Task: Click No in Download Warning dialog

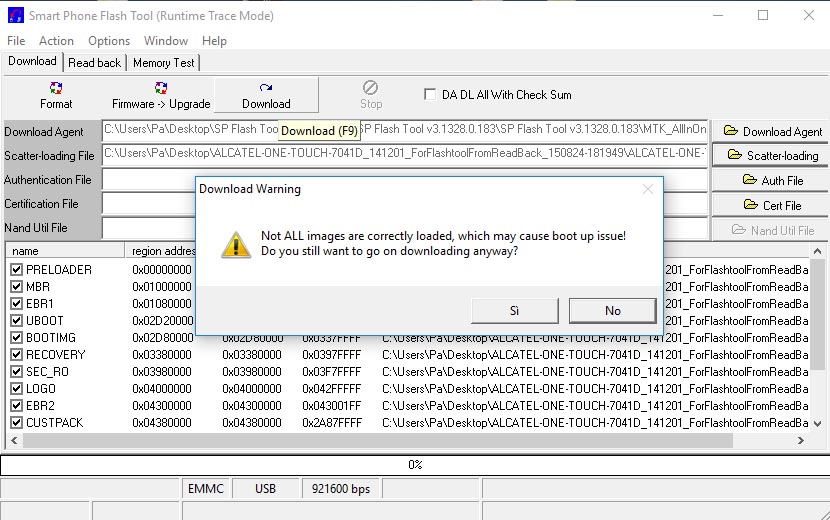Action: coord(612,310)
